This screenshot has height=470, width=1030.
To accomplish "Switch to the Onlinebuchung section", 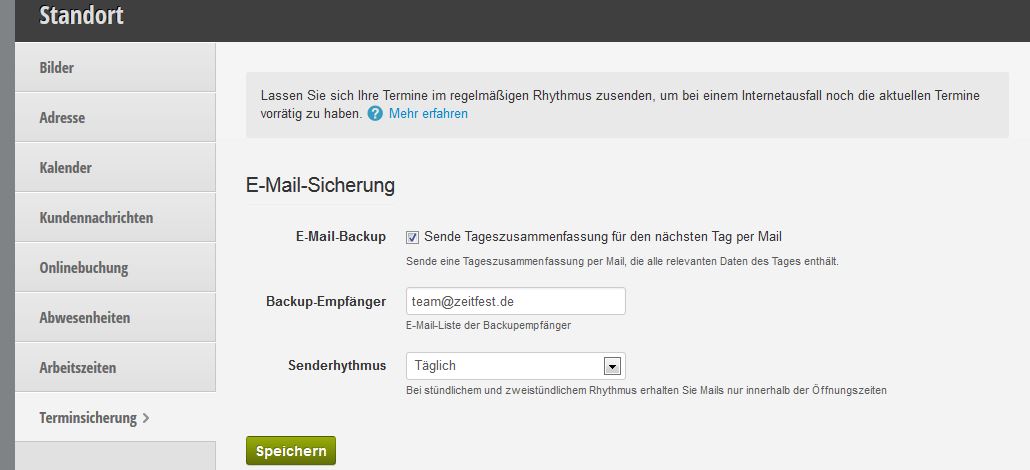I will [84, 268].
